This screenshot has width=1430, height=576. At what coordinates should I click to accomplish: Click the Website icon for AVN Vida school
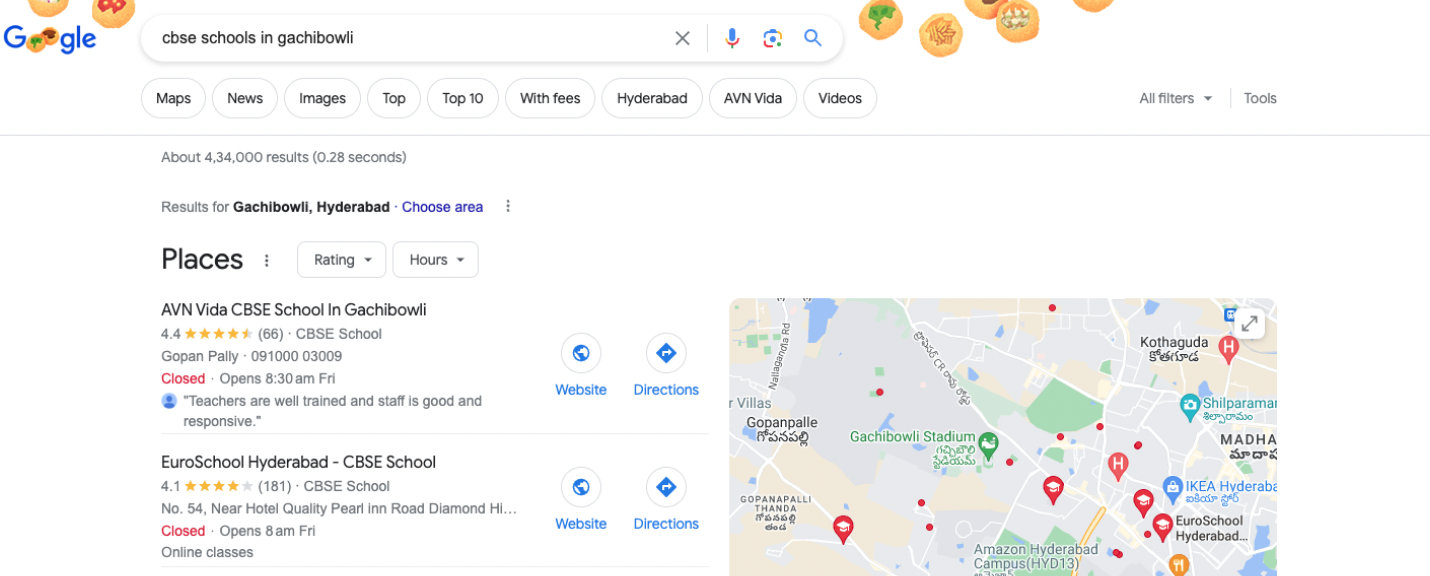(x=580, y=353)
